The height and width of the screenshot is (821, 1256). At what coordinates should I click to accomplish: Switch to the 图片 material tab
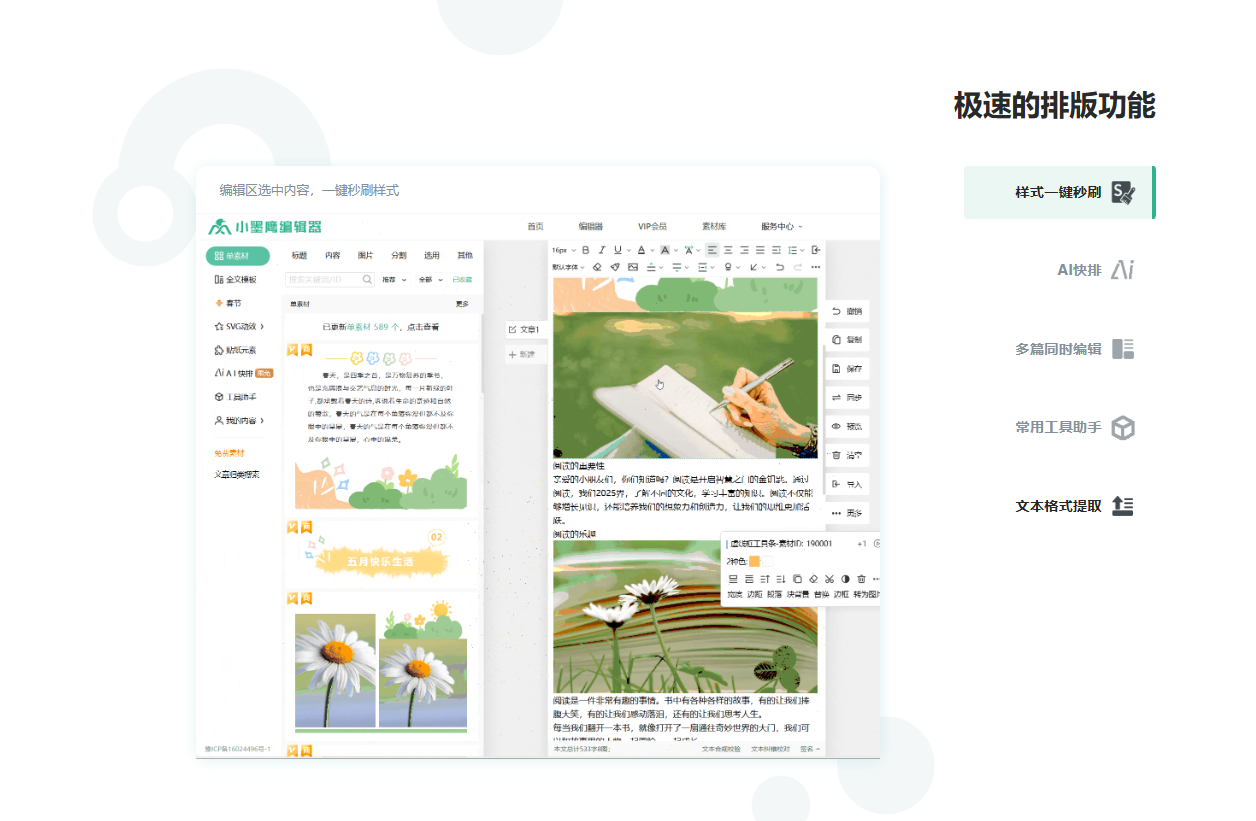365,255
